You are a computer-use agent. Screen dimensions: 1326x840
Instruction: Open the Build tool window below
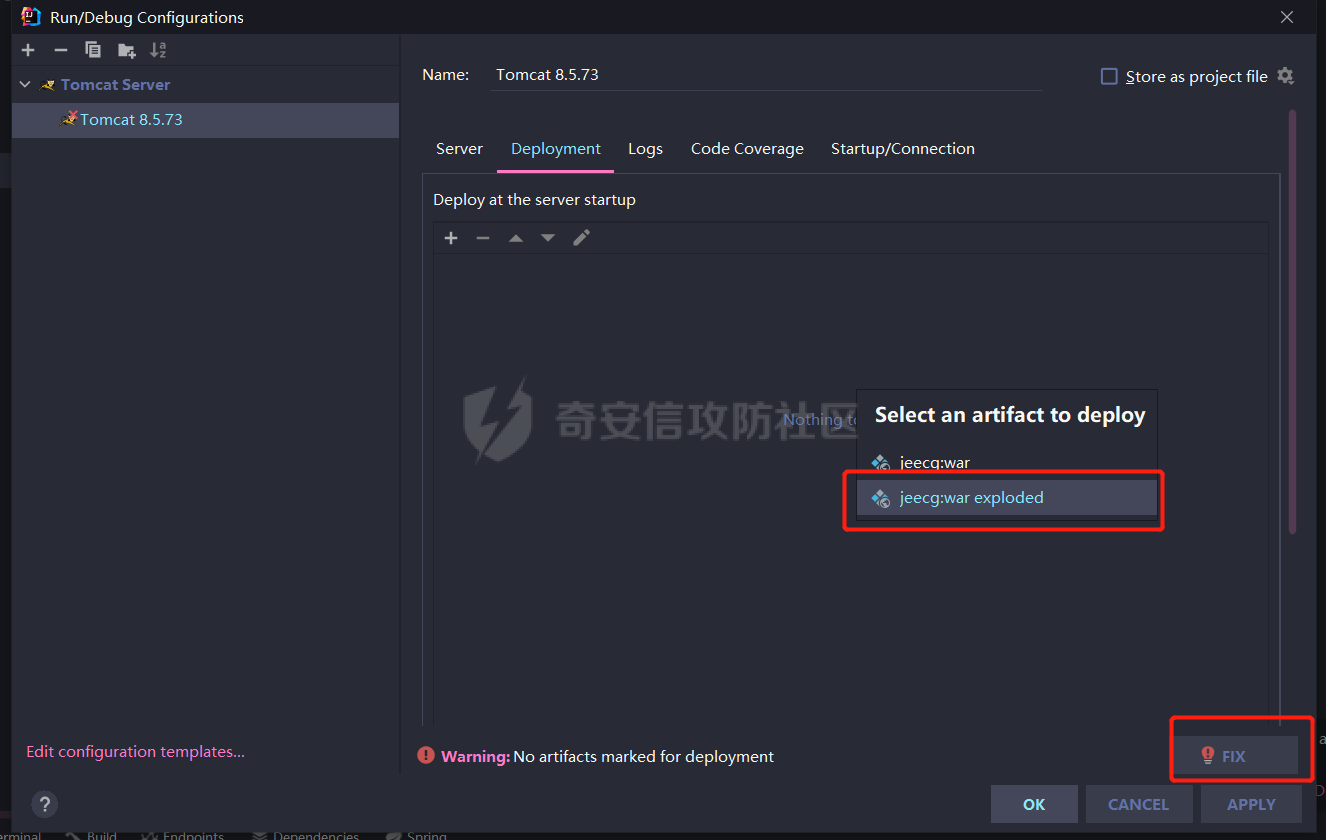[x=92, y=835]
